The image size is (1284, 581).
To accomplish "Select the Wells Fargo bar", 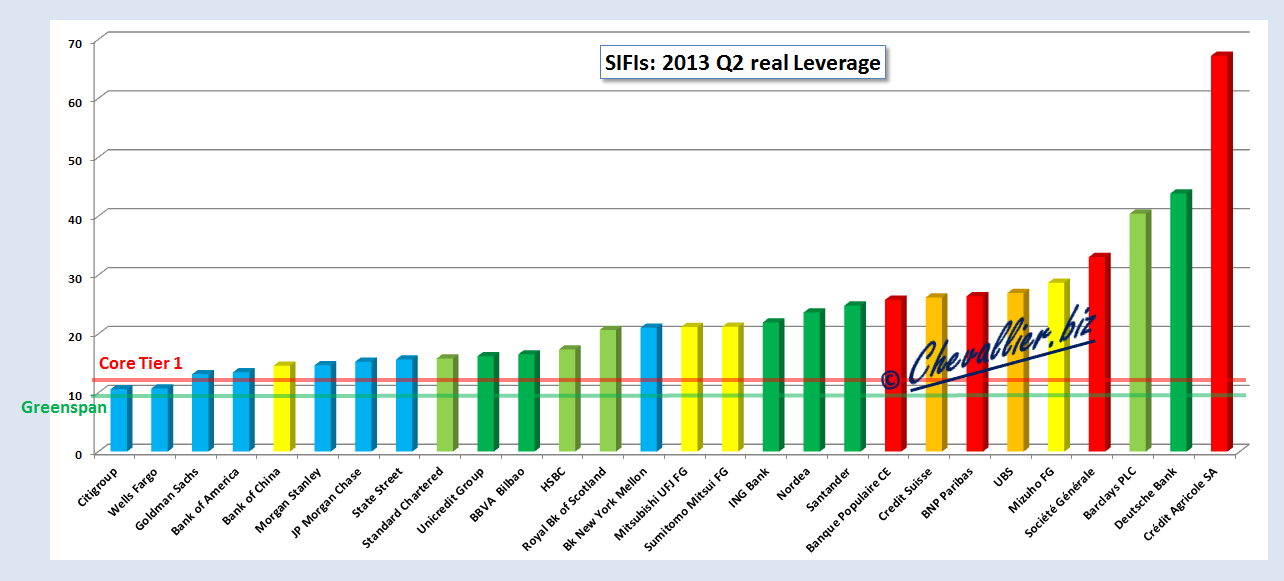I will point(162,418).
